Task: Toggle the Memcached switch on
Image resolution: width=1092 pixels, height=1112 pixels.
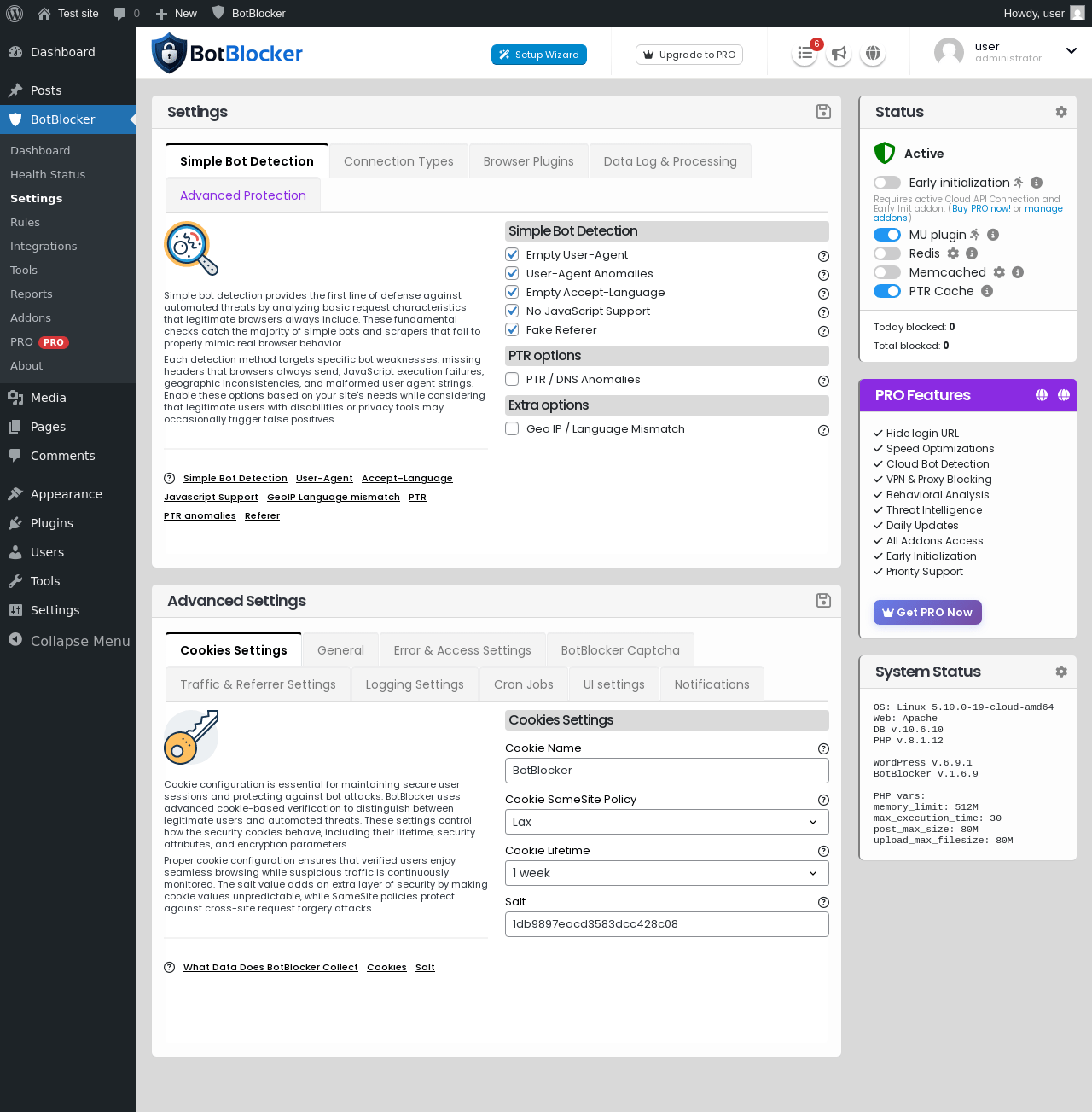Action: [x=887, y=272]
